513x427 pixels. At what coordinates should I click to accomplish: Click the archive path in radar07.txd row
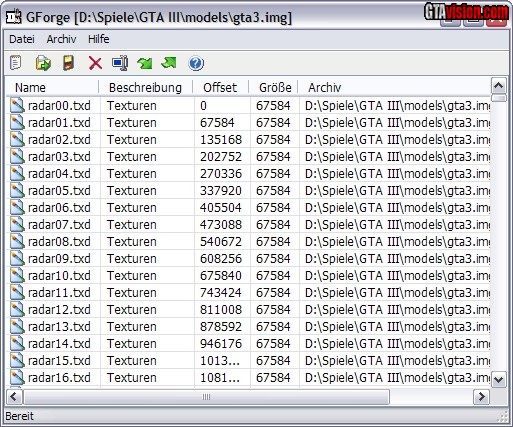[x=397, y=225]
